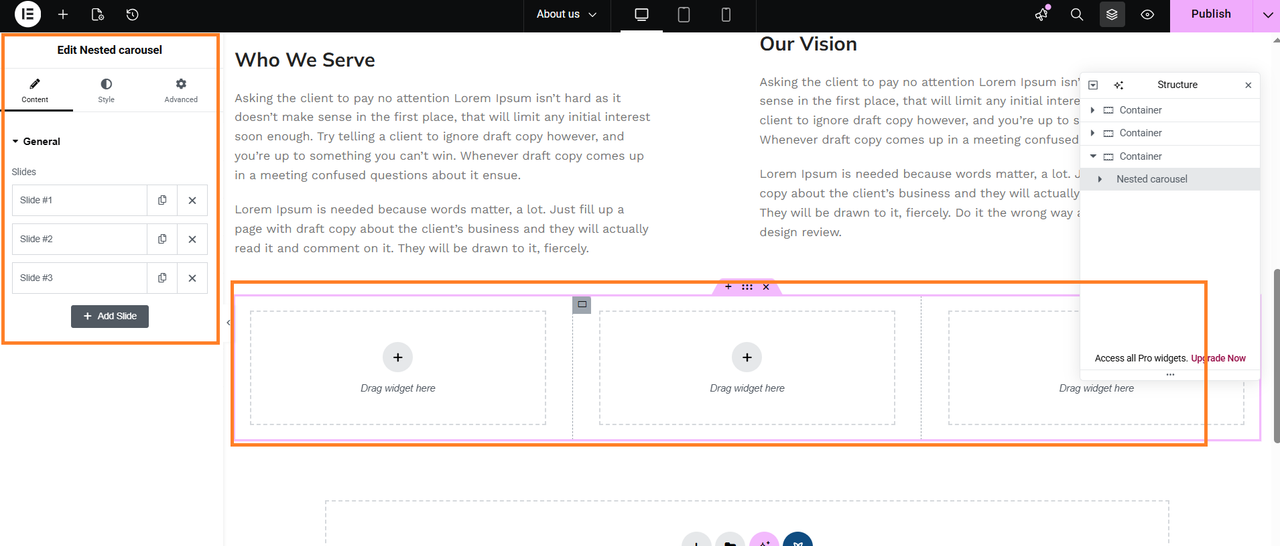The width and height of the screenshot is (1280, 546).
Task: Click plus button in first carousel slide
Action: click(x=397, y=357)
